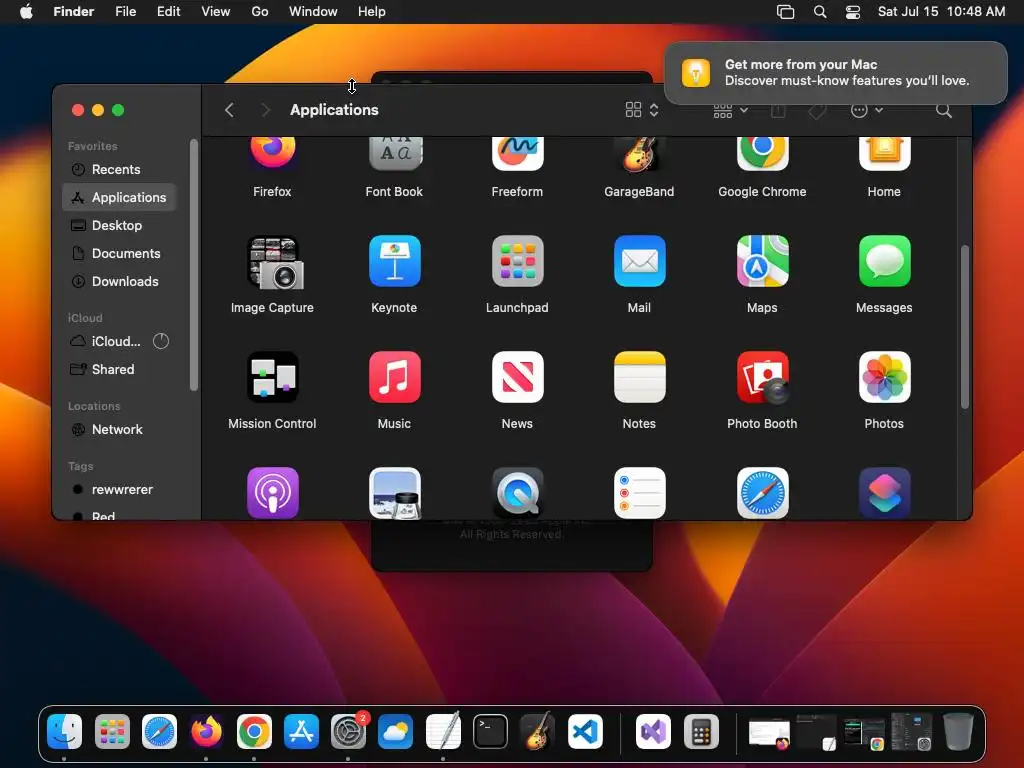
Task: Open Shared folder in sidebar
Action: 119,370
